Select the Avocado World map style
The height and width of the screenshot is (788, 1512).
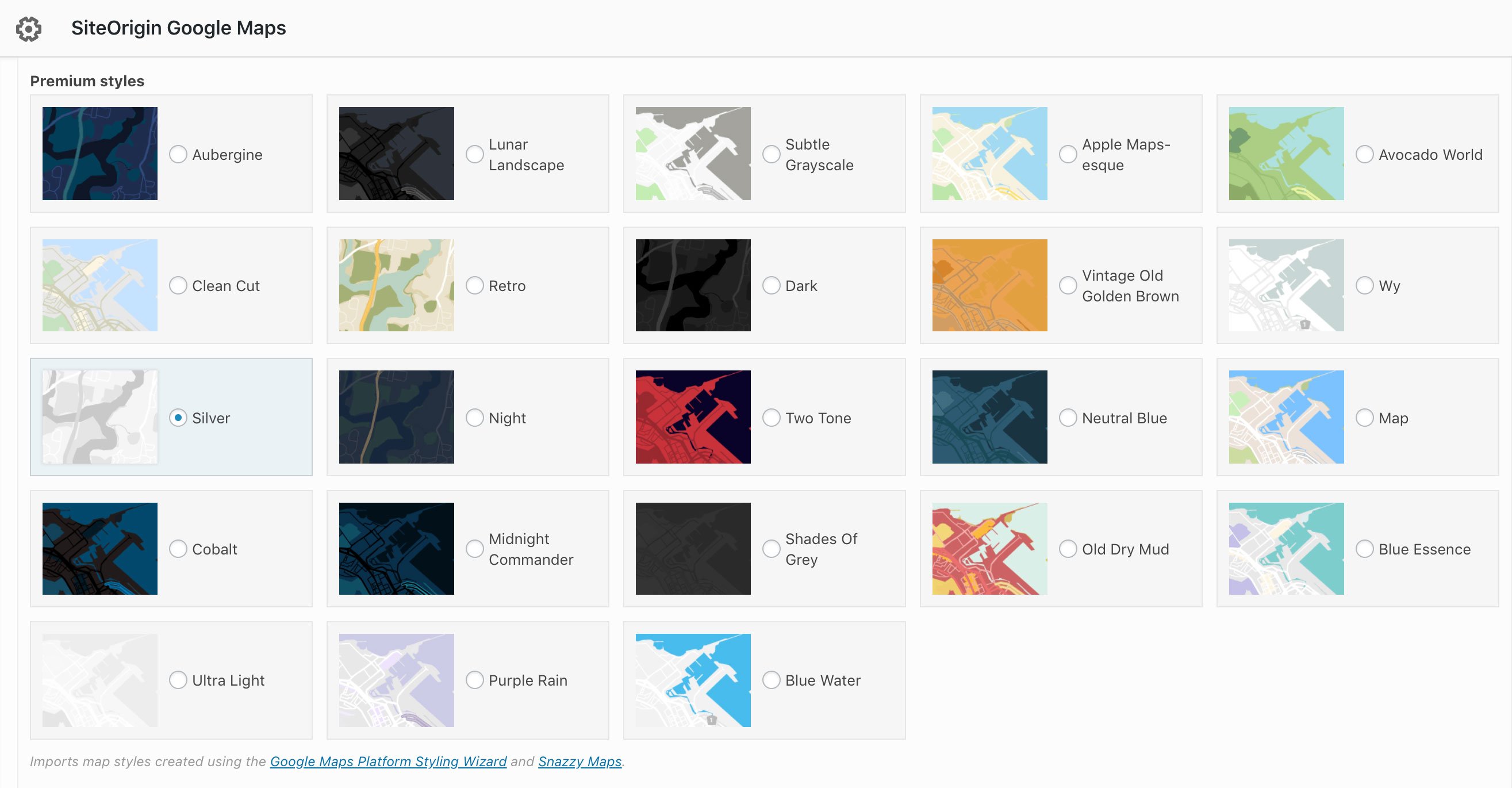[x=1363, y=154]
